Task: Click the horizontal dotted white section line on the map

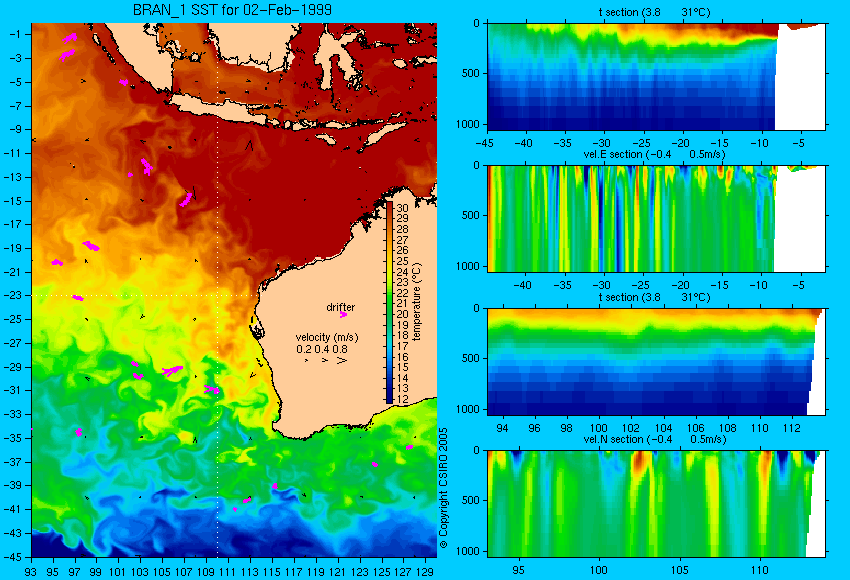Action: tap(144, 295)
